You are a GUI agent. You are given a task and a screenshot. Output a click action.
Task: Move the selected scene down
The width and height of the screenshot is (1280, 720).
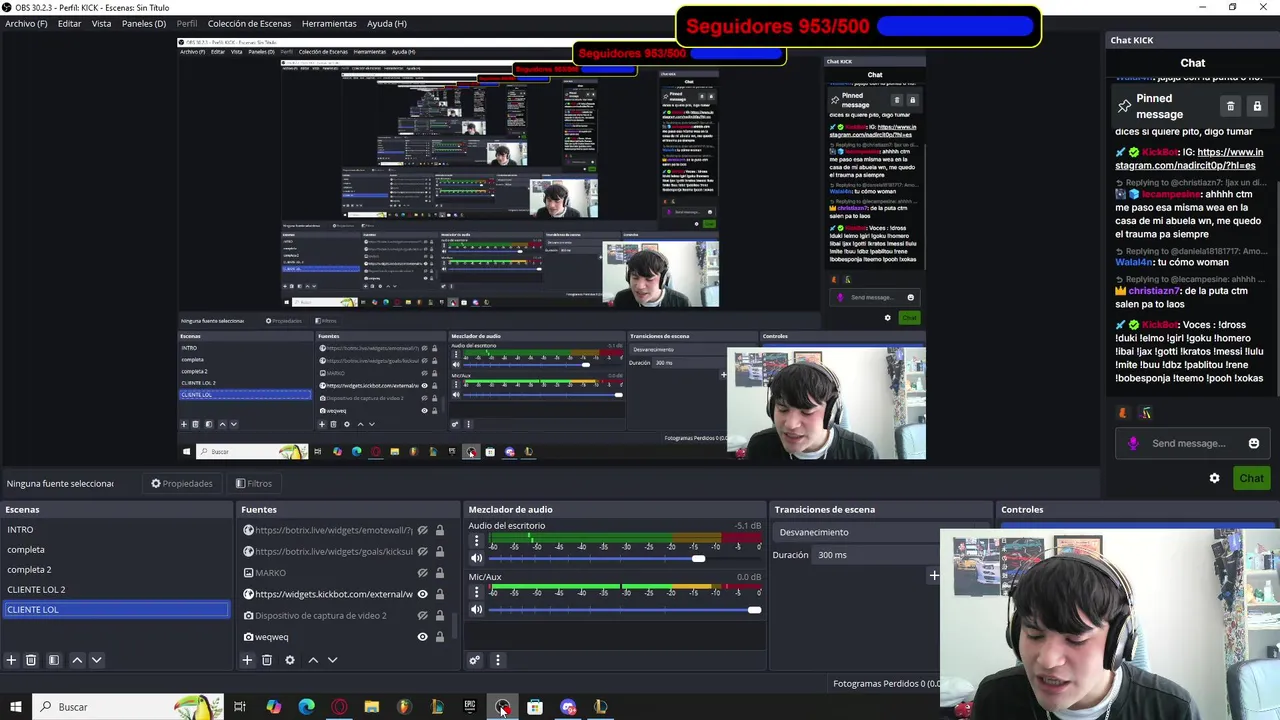pyautogui.click(x=97, y=660)
